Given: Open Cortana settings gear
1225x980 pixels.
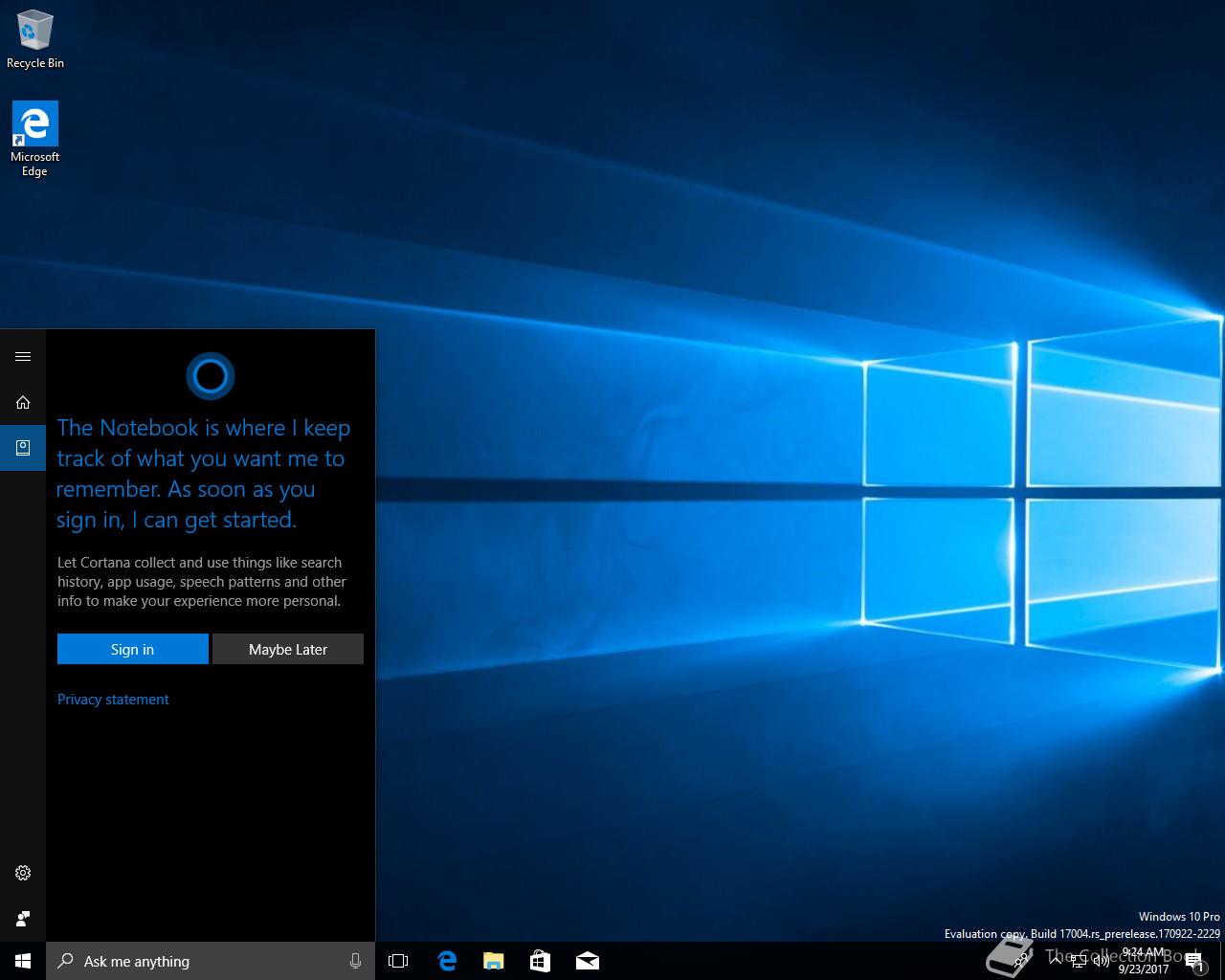Looking at the screenshot, I should click(23, 873).
